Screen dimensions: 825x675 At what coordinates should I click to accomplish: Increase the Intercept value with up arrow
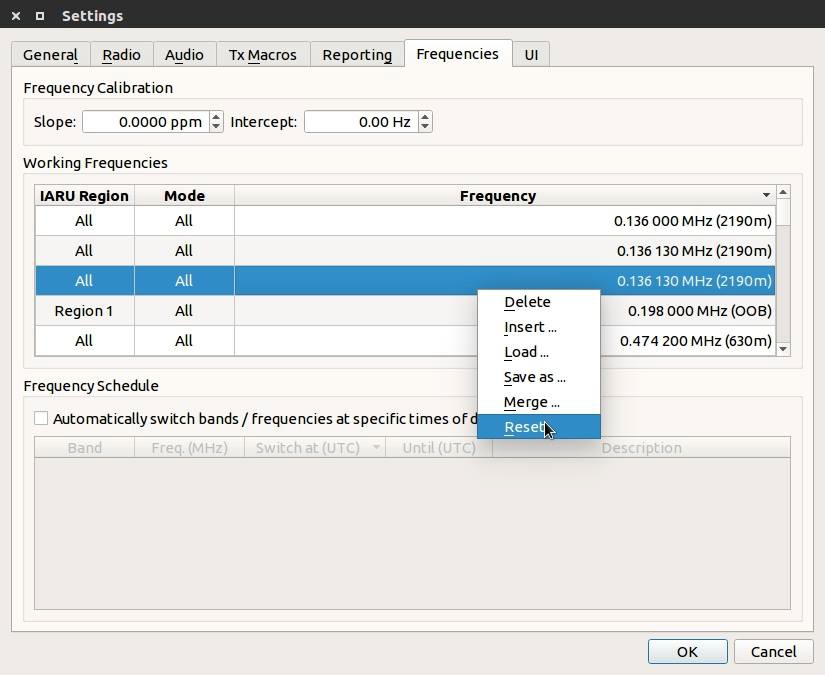[425, 117]
